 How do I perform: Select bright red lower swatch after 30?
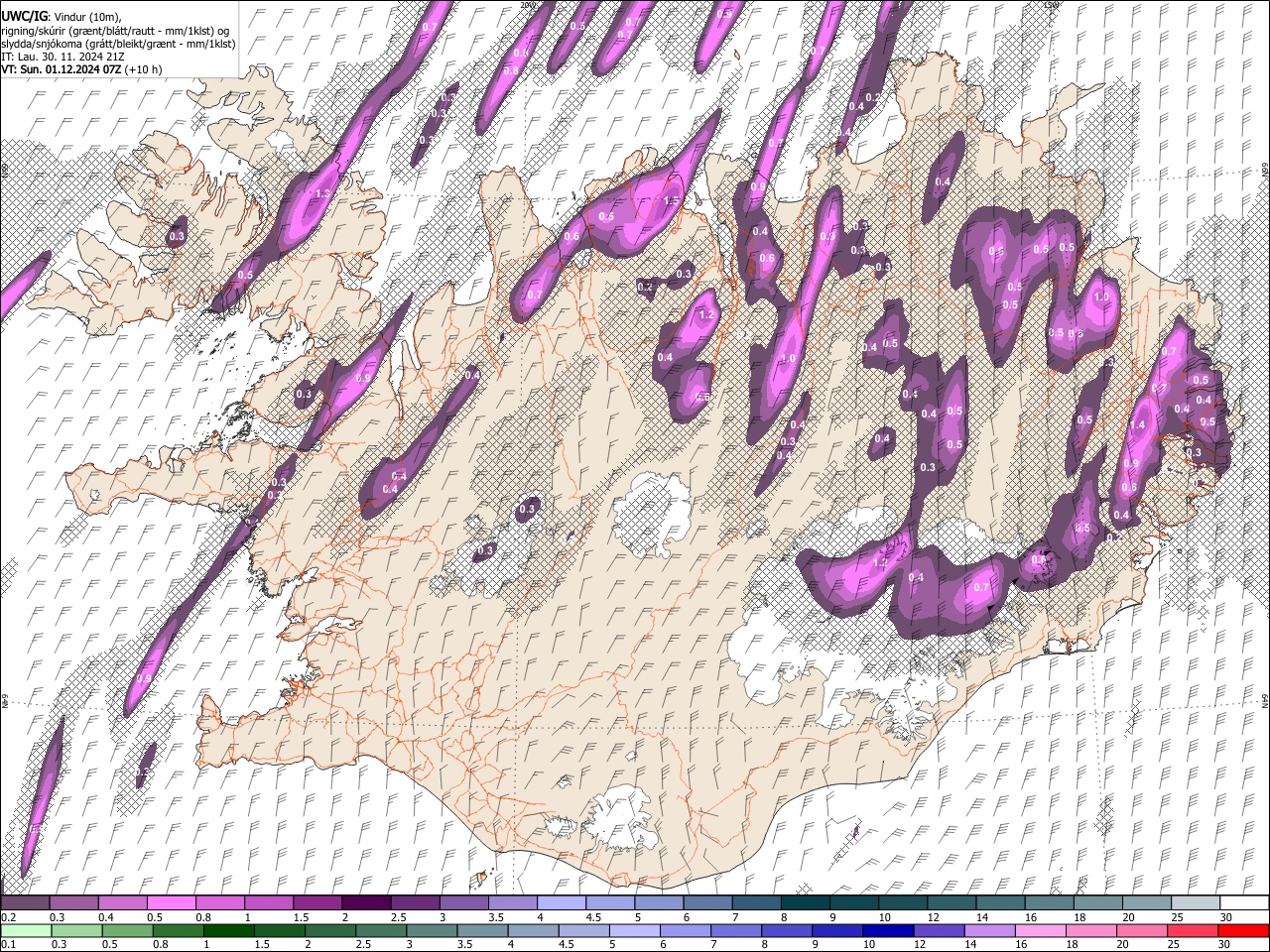1243,930
